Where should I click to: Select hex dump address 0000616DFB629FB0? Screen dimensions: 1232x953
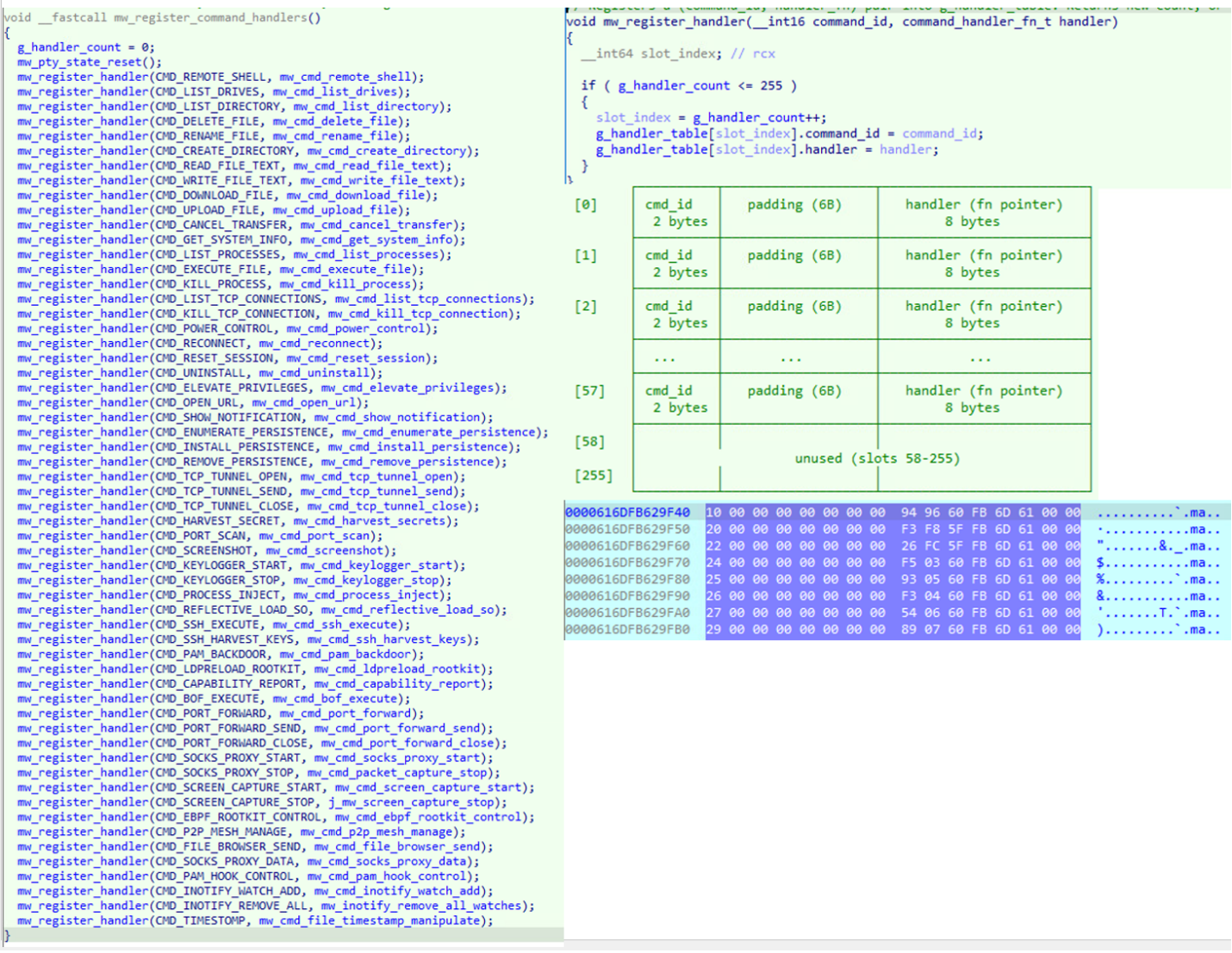627,630
